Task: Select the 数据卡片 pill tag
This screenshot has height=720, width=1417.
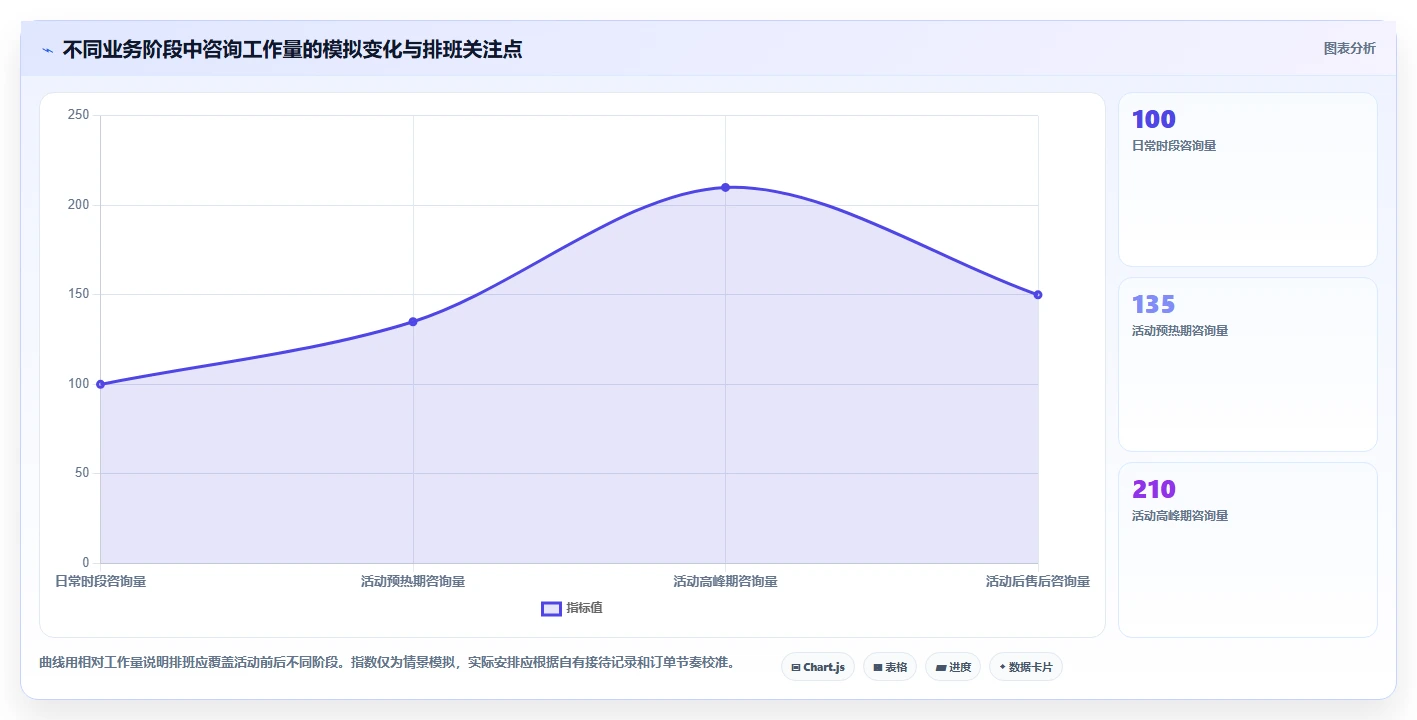Action: click(1026, 667)
